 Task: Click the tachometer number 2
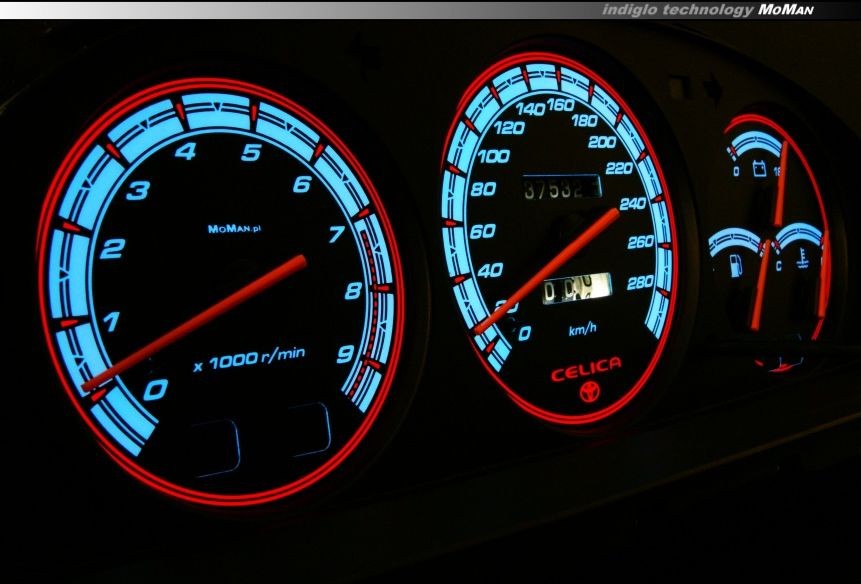tap(113, 249)
